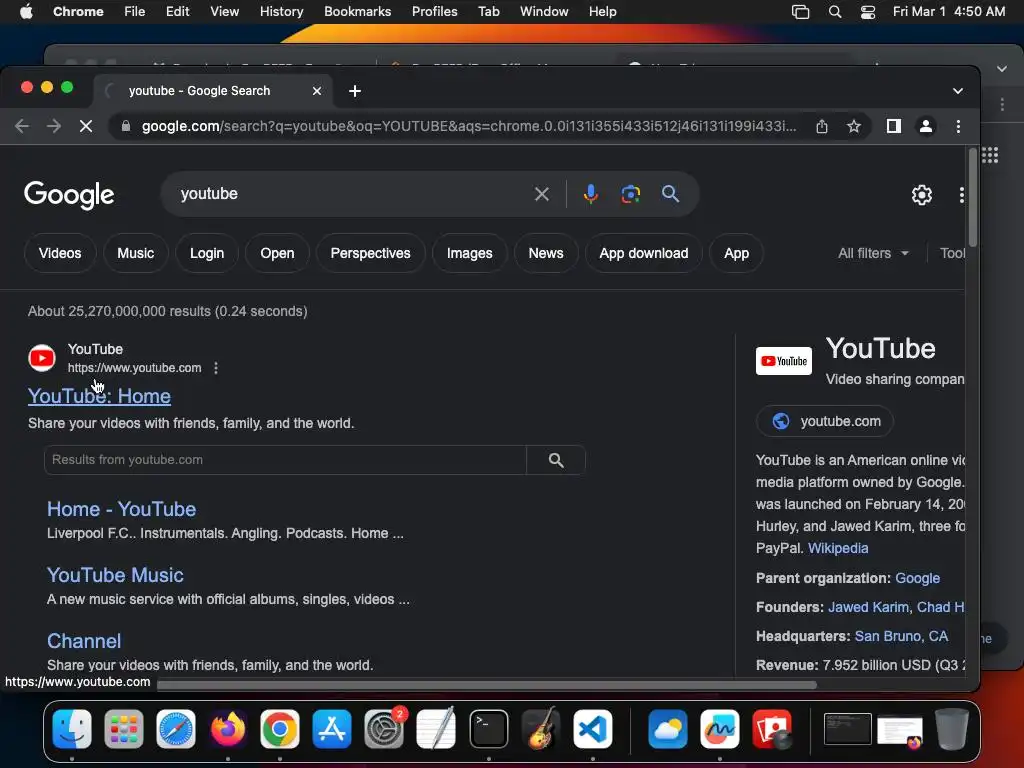Open the YouTube Music link
The width and height of the screenshot is (1024, 768).
pyautogui.click(x=115, y=575)
